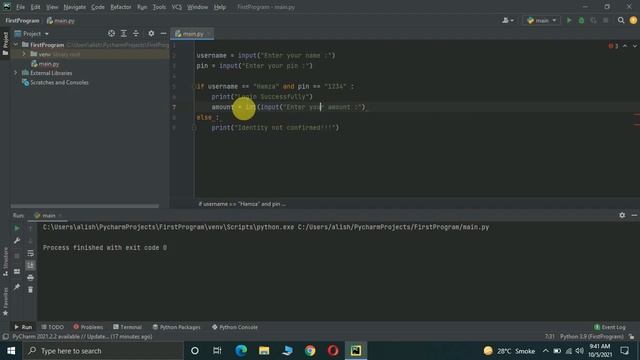Hide the Project tool window
The image size is (640, 360).
(x=163, y=33)
